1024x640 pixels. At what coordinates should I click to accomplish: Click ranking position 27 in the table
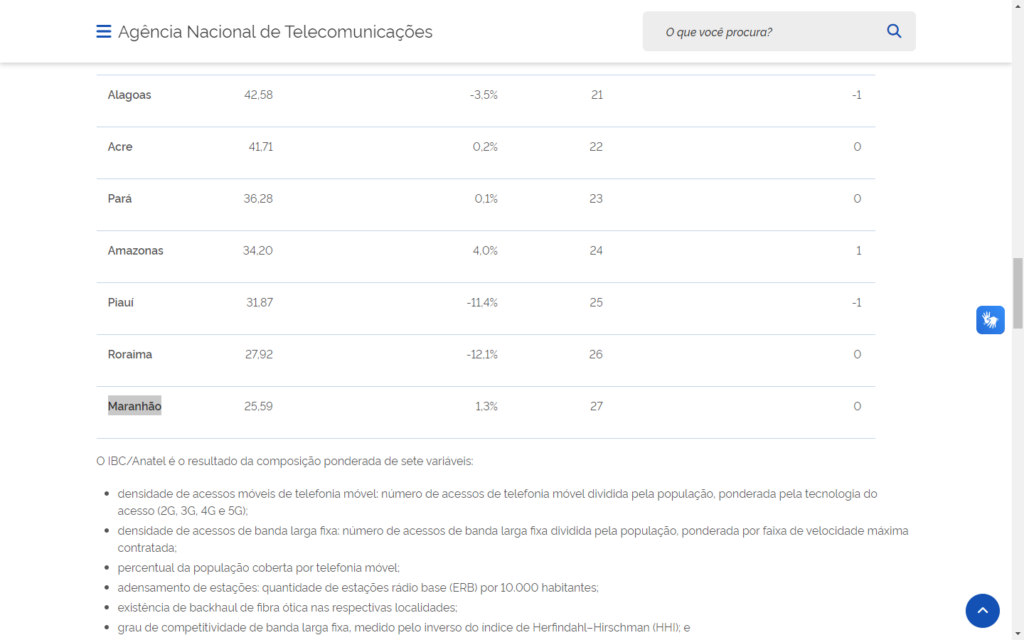click(x=596, y=406)
